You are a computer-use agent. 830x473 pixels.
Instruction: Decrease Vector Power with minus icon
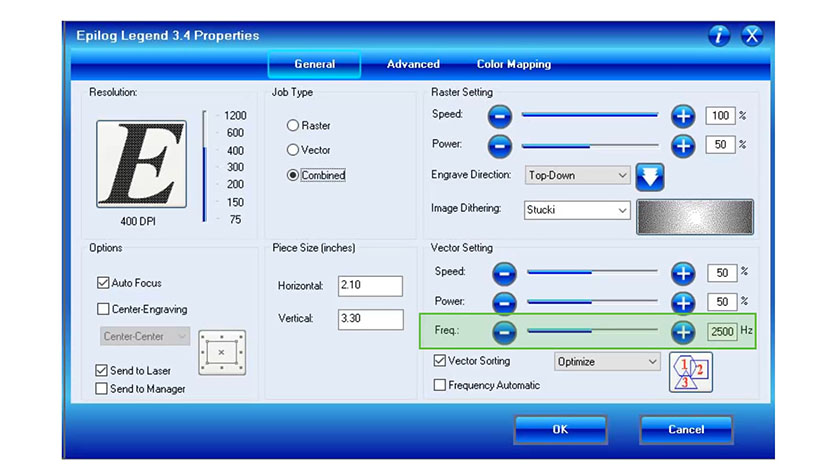(505, 302)
